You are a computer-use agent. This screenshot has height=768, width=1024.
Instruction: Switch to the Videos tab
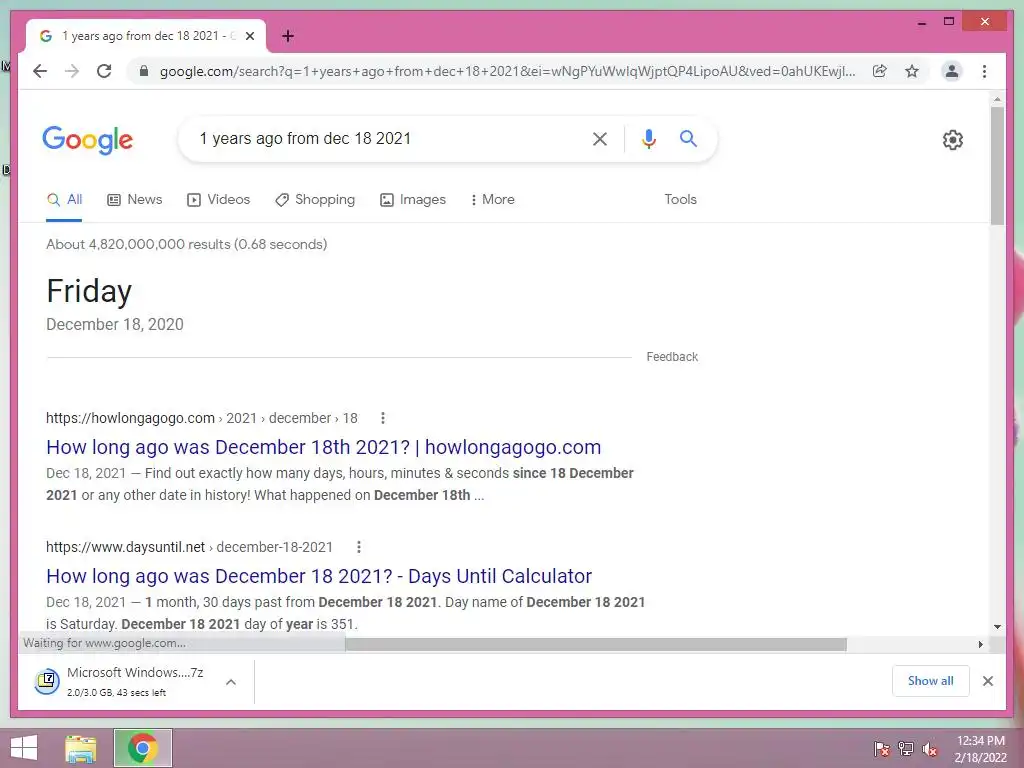218,200
